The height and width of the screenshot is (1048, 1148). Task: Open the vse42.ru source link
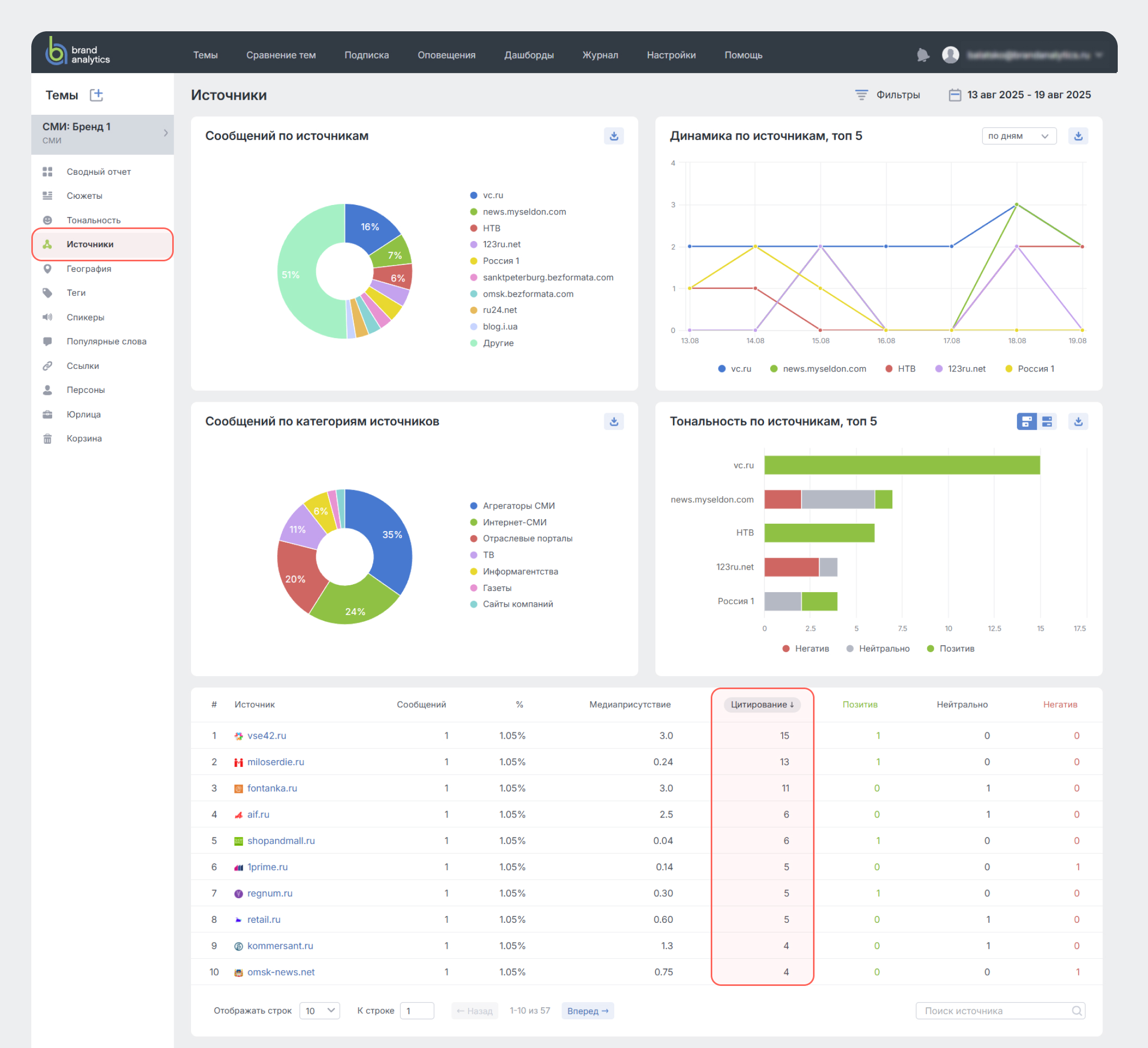click(x=267, y=736)
